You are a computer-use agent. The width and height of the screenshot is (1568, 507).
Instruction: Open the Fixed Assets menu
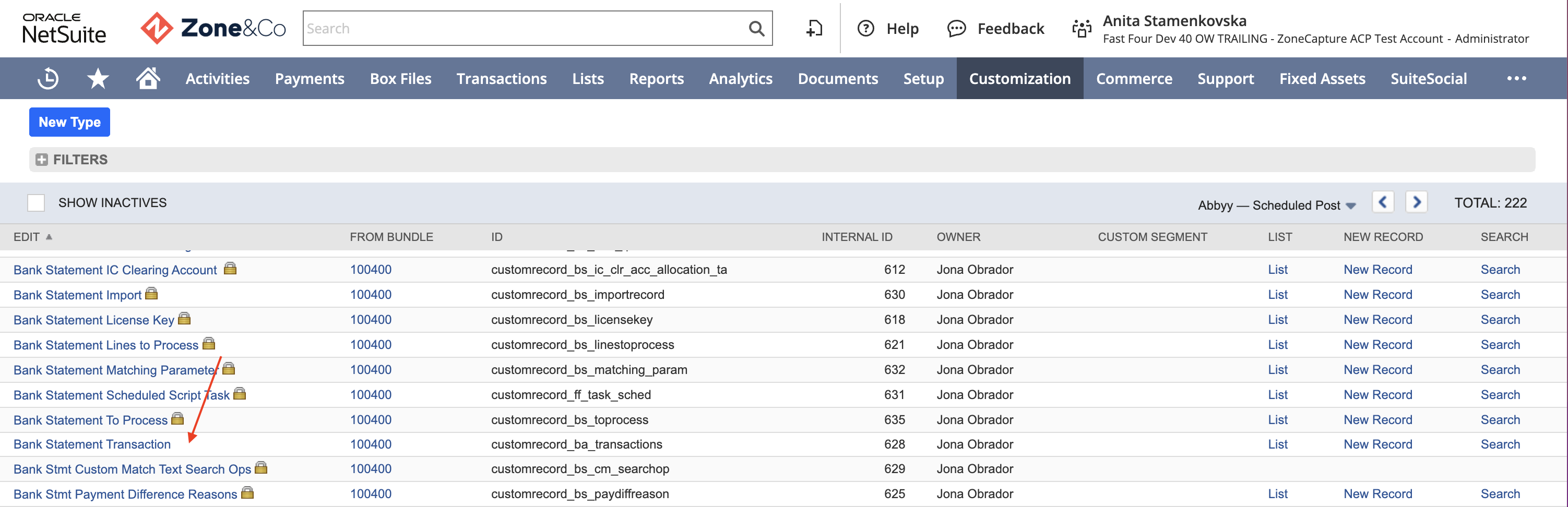pyautogui.click(x=1322, y=78)
